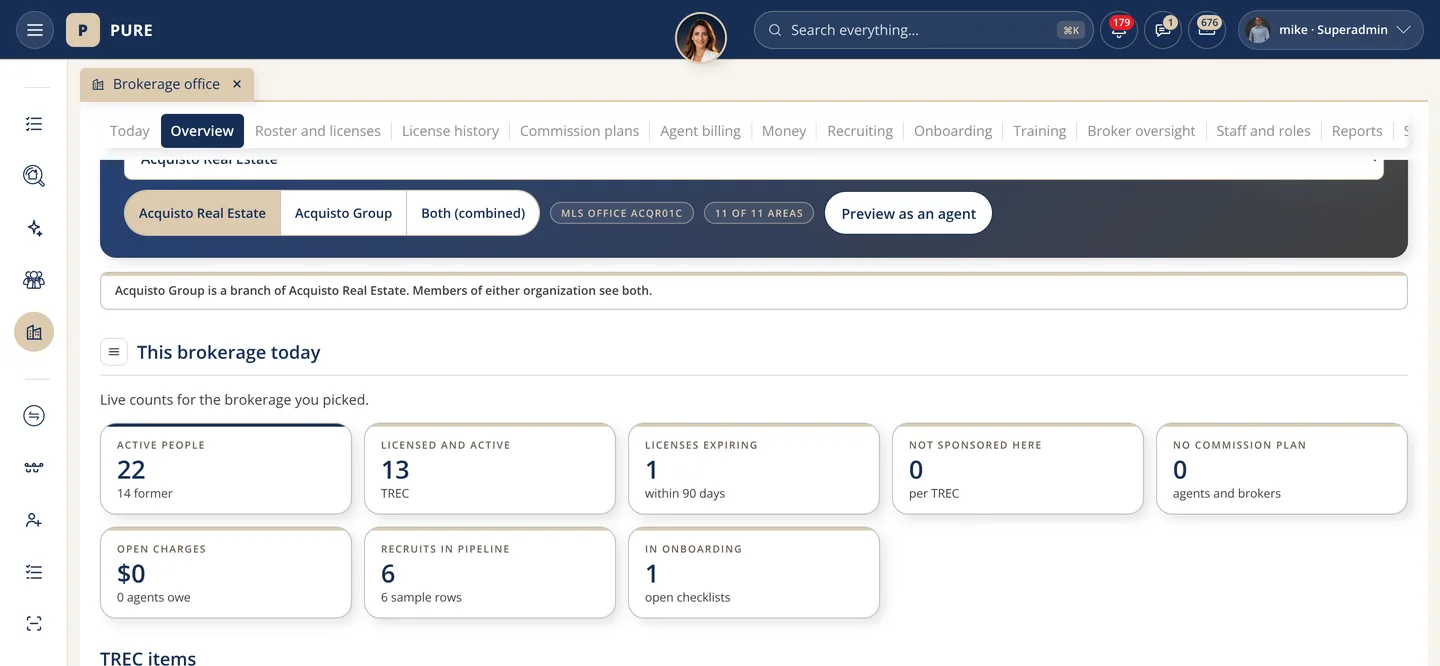Image resolution: width=1440 pixels, height=666 pixels.
Task: Click the Live counts description text
Action: tap(234, 400)
